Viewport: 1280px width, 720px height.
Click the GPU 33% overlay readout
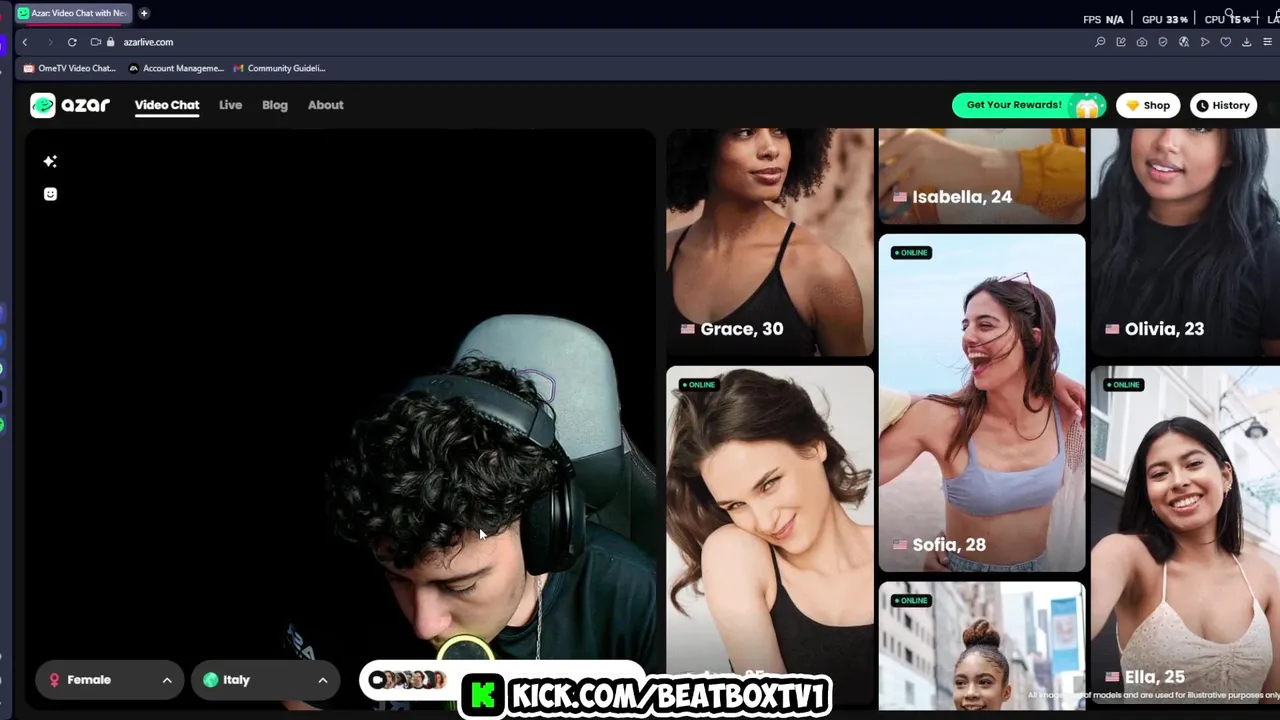(1165, 19)
